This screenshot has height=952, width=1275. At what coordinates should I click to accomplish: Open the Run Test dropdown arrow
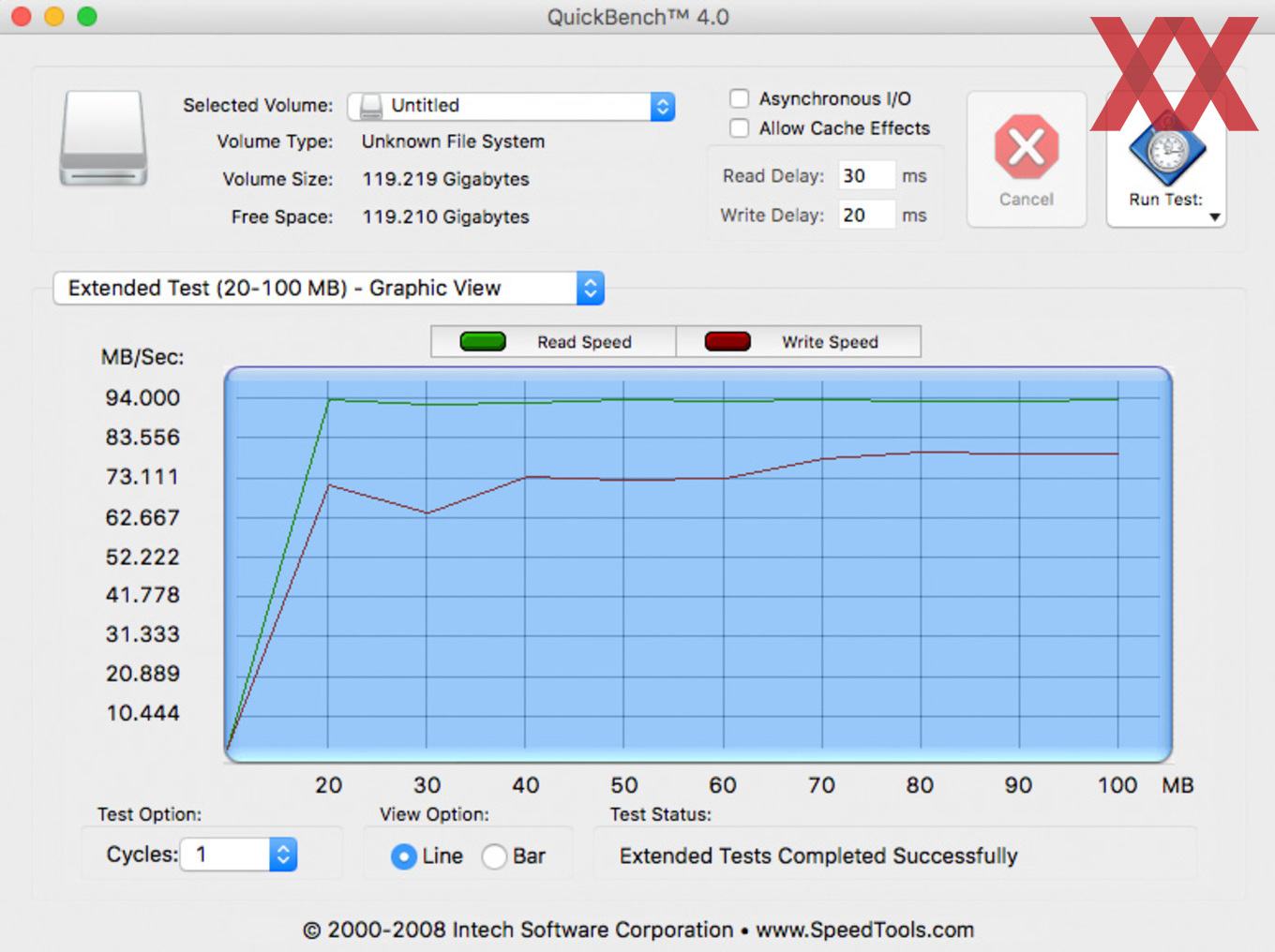tap(1215, 217)
